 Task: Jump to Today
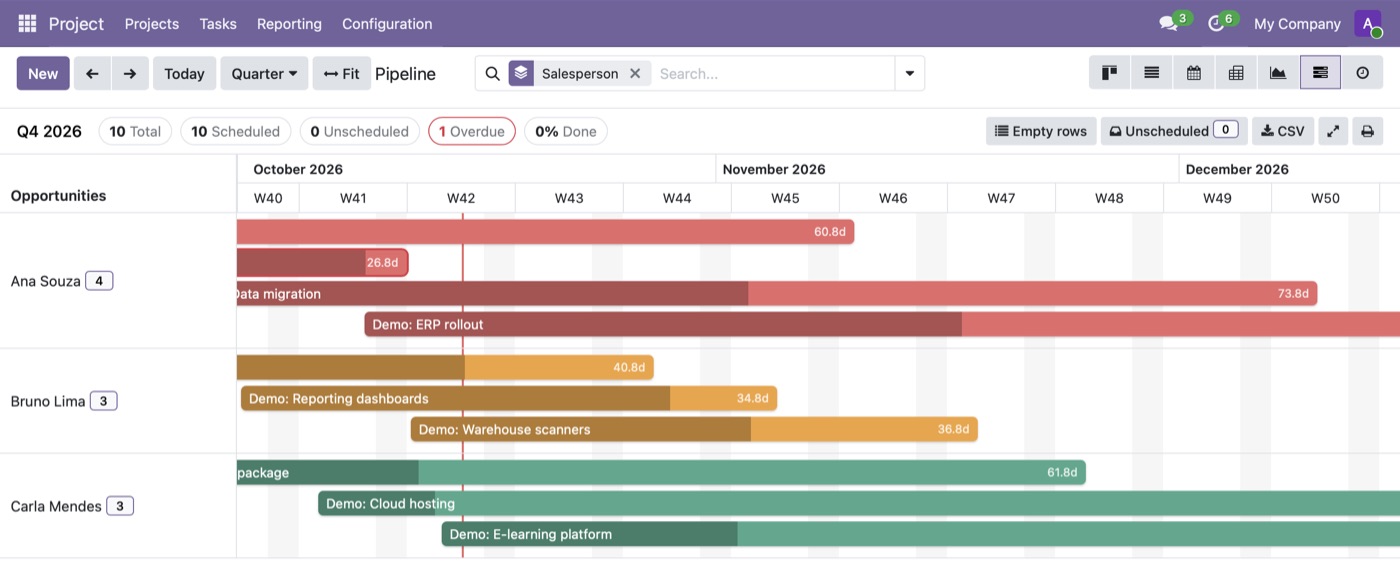(184, 73)
